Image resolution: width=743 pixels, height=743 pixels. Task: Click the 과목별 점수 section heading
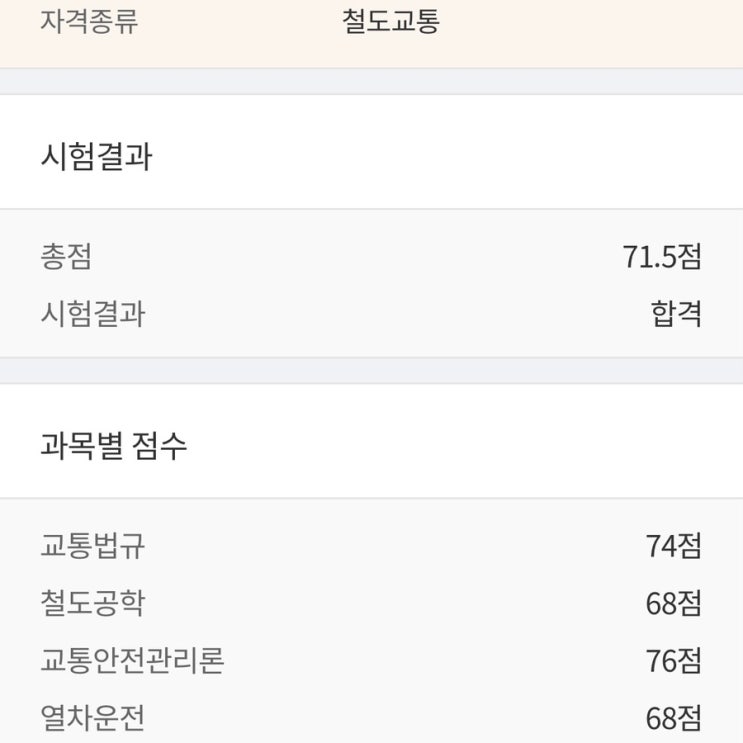pyautogui.click(x=114, y=446)
